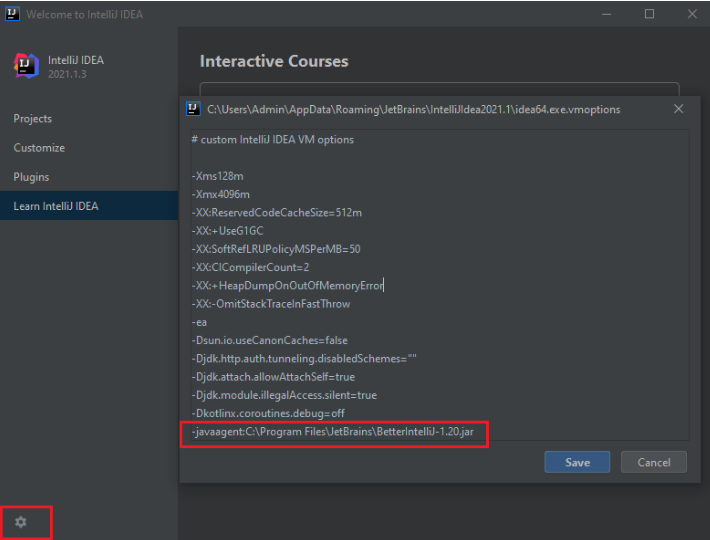Minimize the Welcome to IntelliJ IDEA window
710x540 pixels.
pyautogui.click(x=606, y=14)
